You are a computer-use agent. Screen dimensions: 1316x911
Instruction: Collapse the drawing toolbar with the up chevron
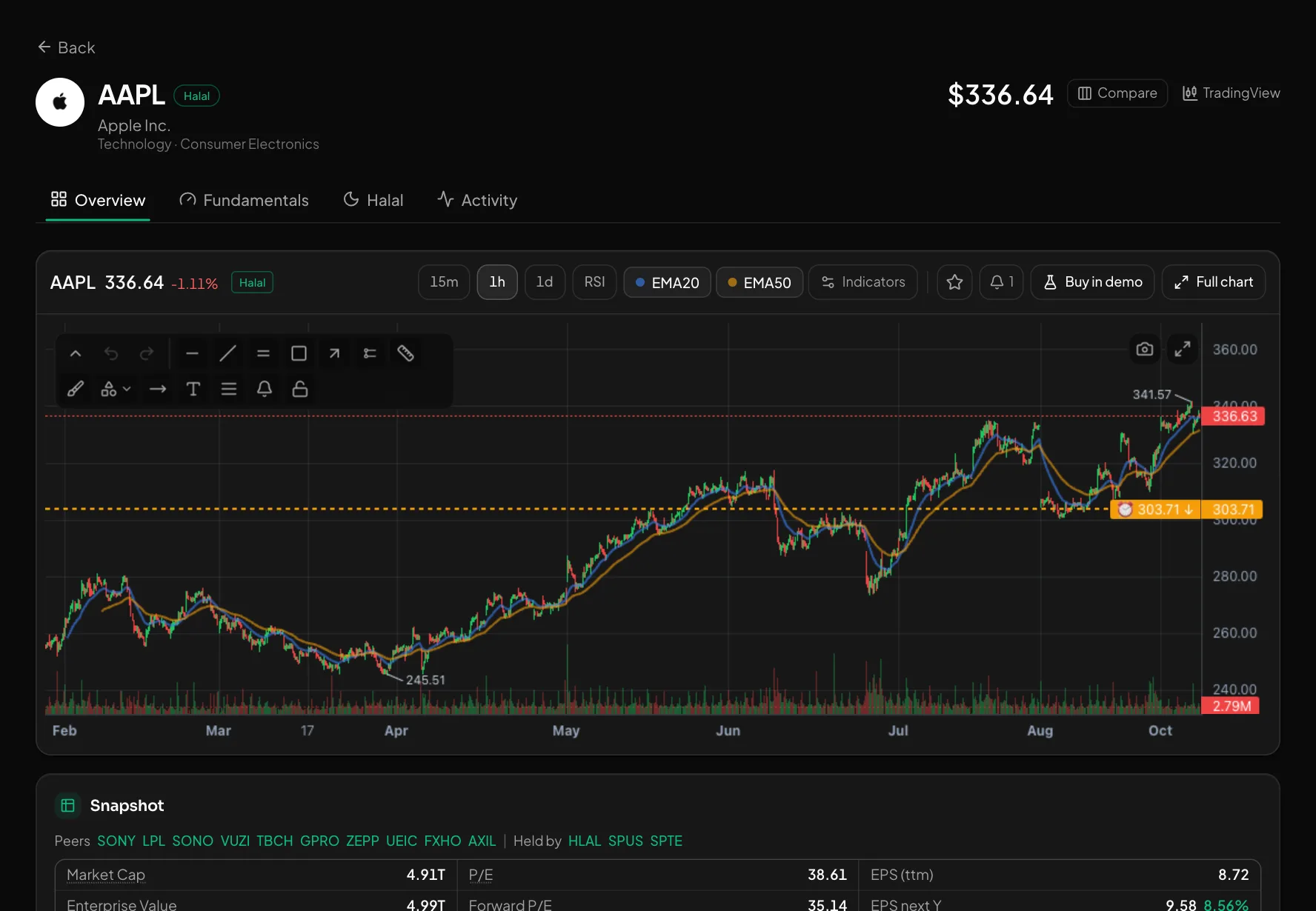(76, 354)
